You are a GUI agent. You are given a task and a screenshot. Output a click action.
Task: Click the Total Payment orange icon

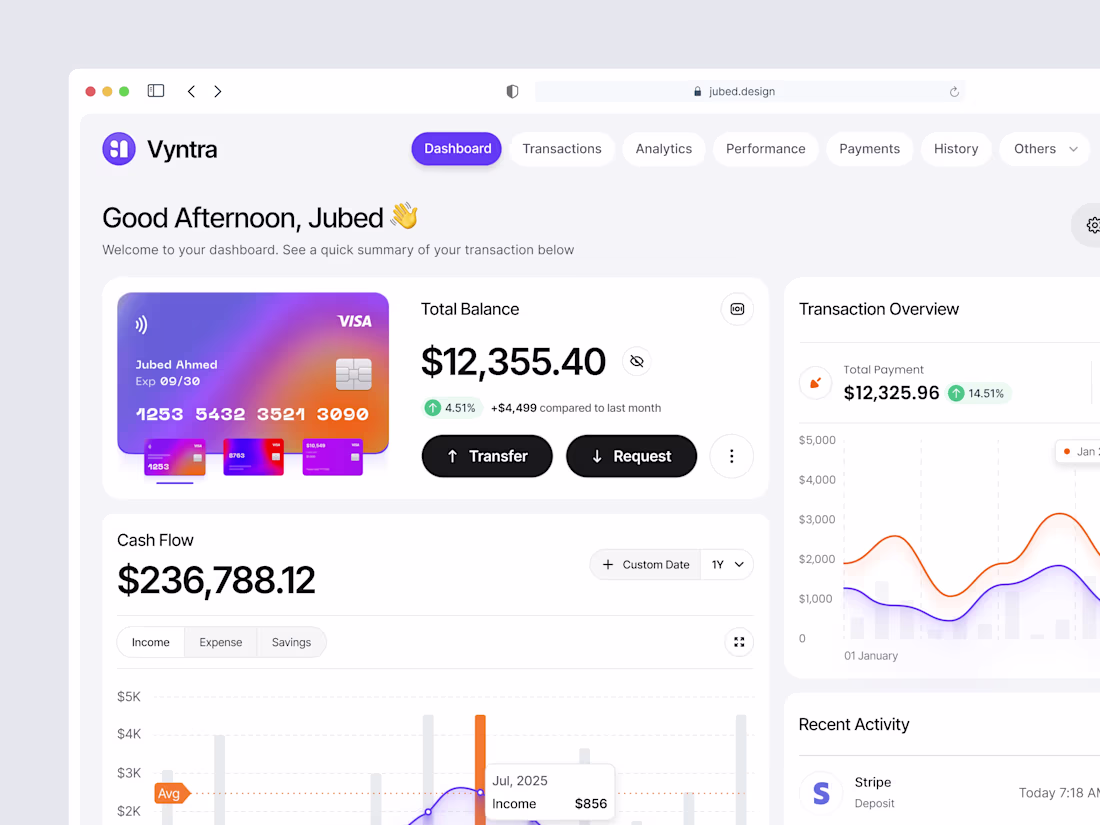815,383
